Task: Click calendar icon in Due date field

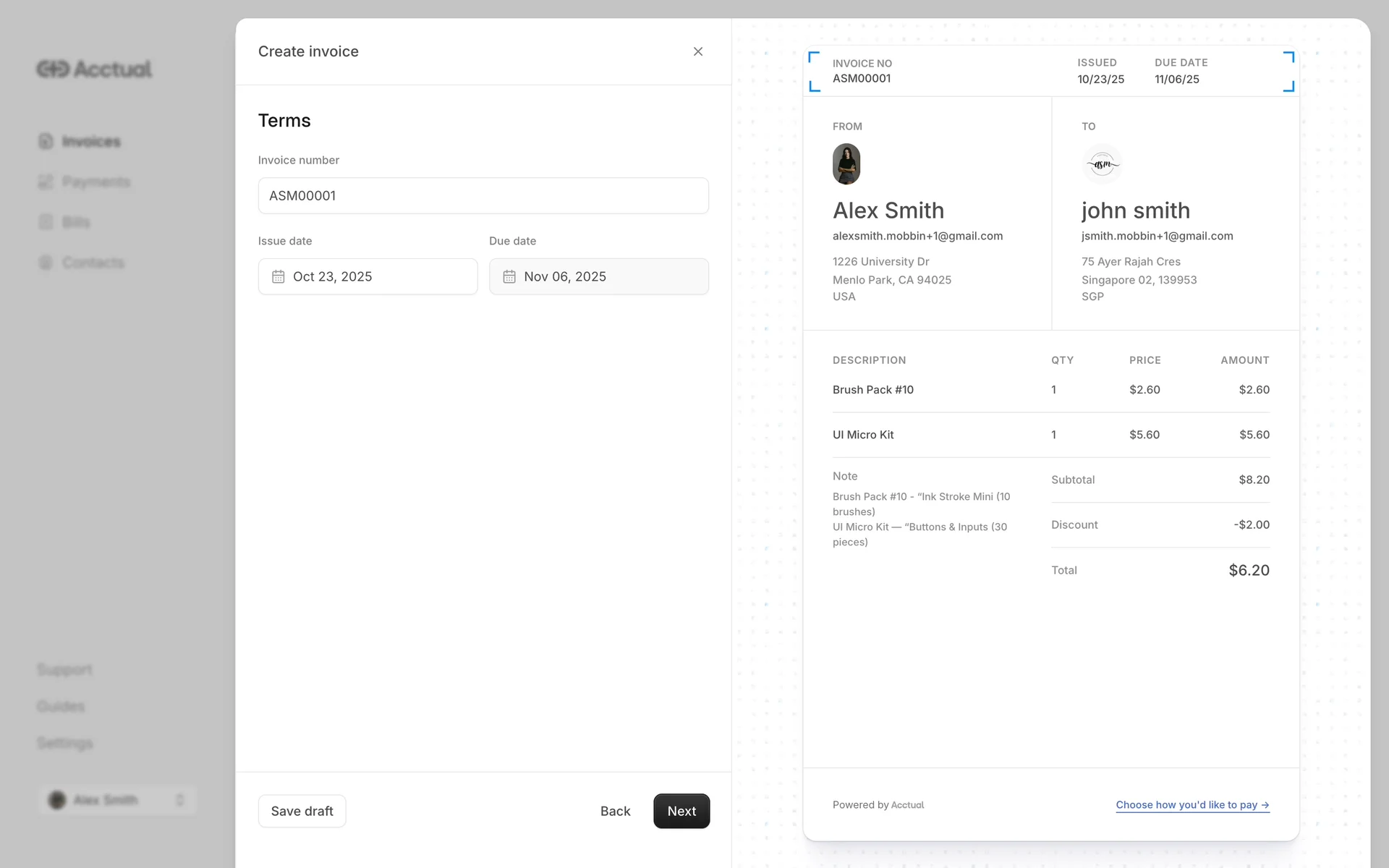Action: tap(509, 276)
